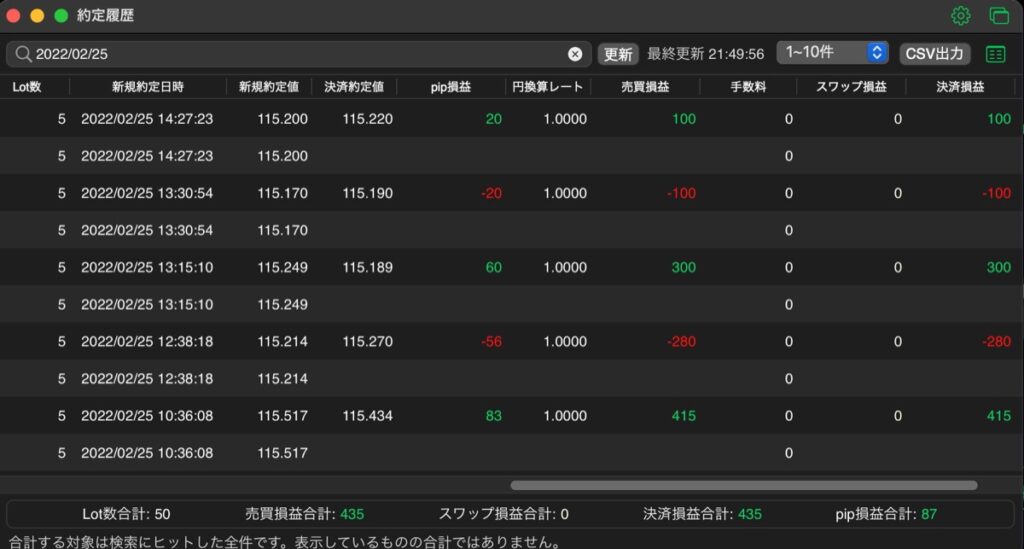The width and height of the screenshot is (1024, 549).
Task: Sort by the Lot数 column header
Action: tap(27, 87)
